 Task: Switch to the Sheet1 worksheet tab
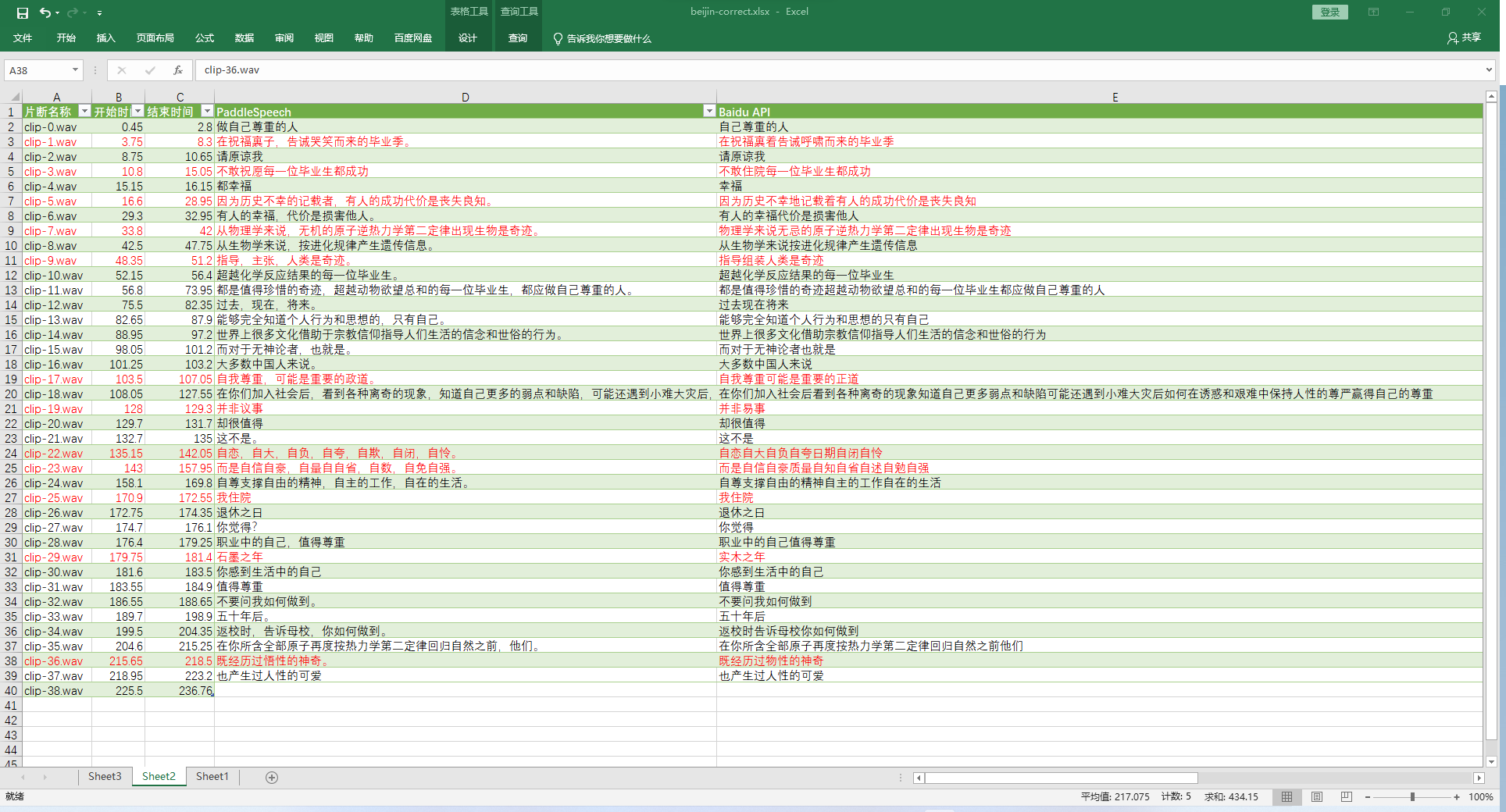[212, 777]
